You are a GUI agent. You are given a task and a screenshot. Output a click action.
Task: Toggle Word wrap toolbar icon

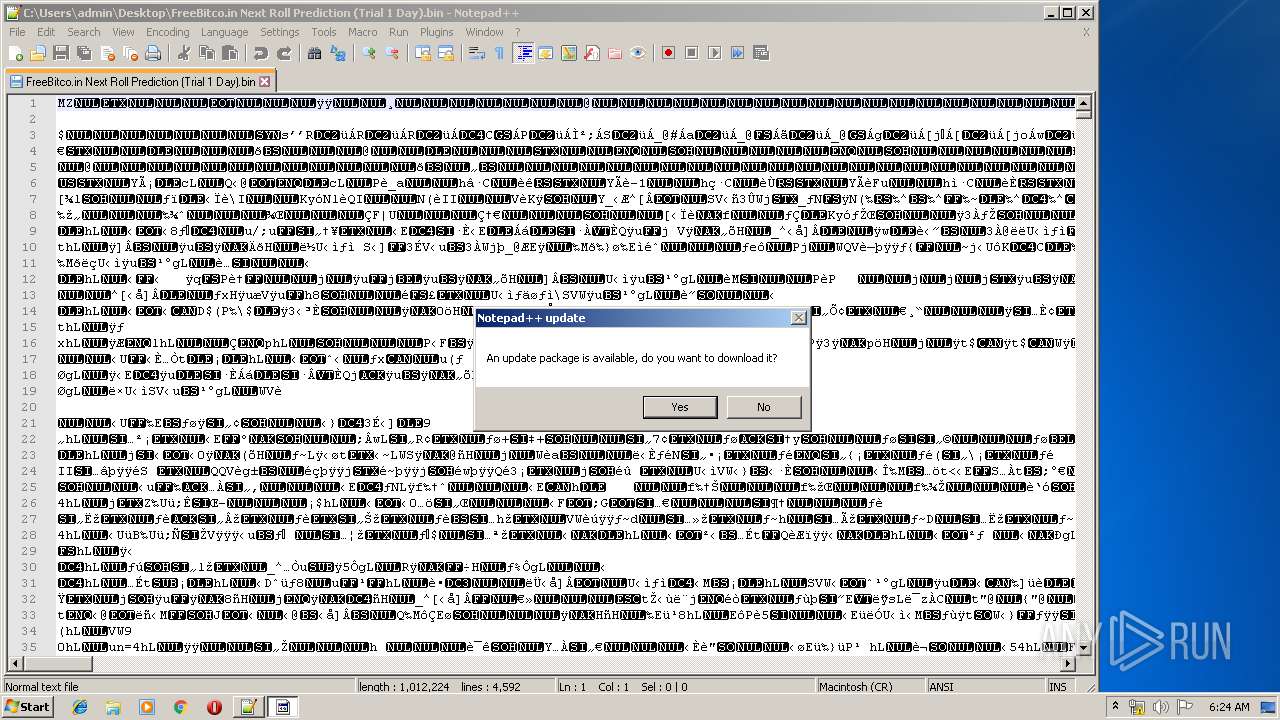pyautogui.click(x=477, y=53)
